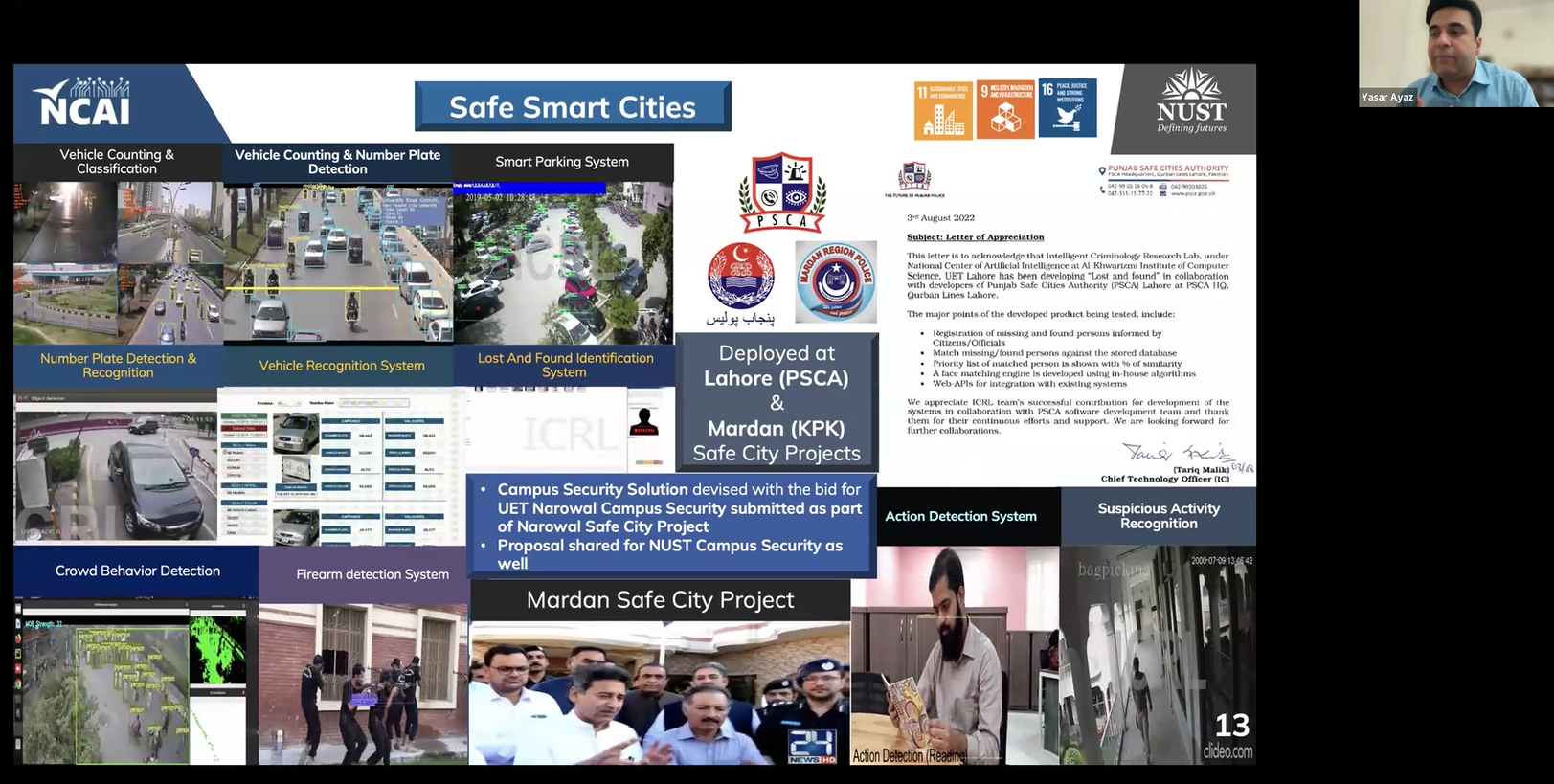
Task: Click the slide number 13
Action: [x=1231, y=725]
